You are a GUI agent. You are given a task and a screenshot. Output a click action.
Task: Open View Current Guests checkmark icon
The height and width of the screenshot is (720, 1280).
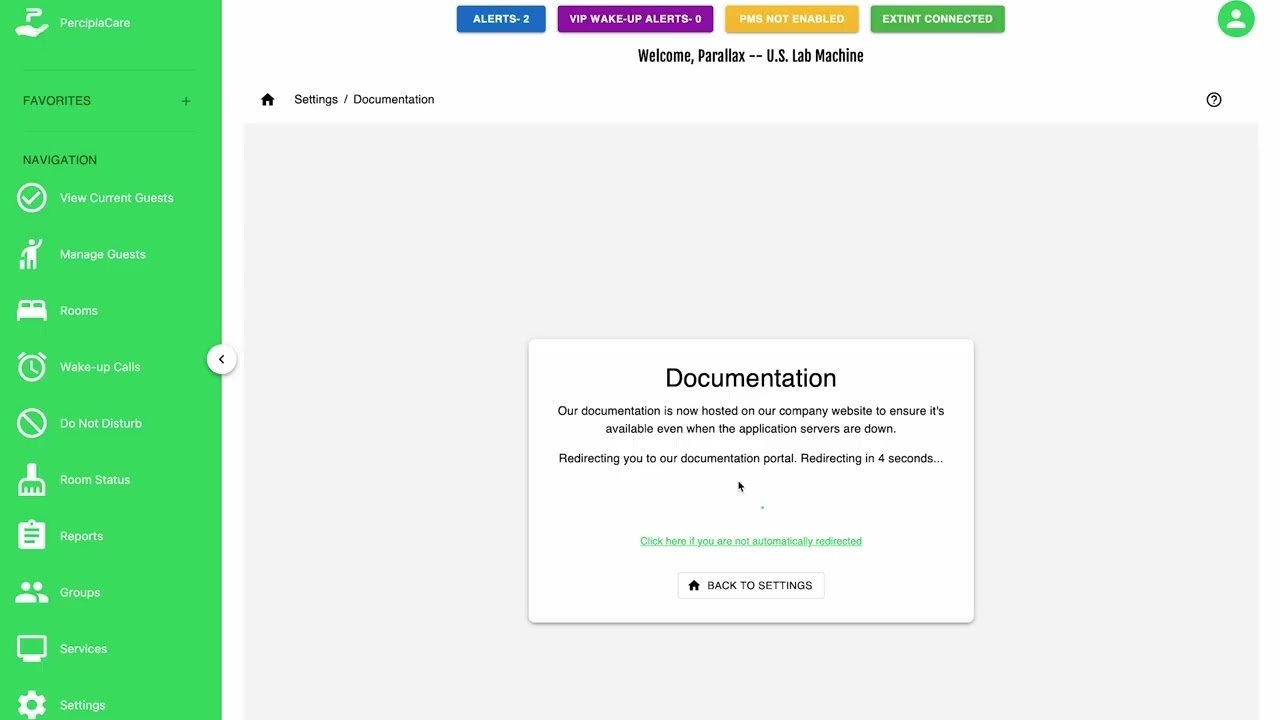click(32, 198)
